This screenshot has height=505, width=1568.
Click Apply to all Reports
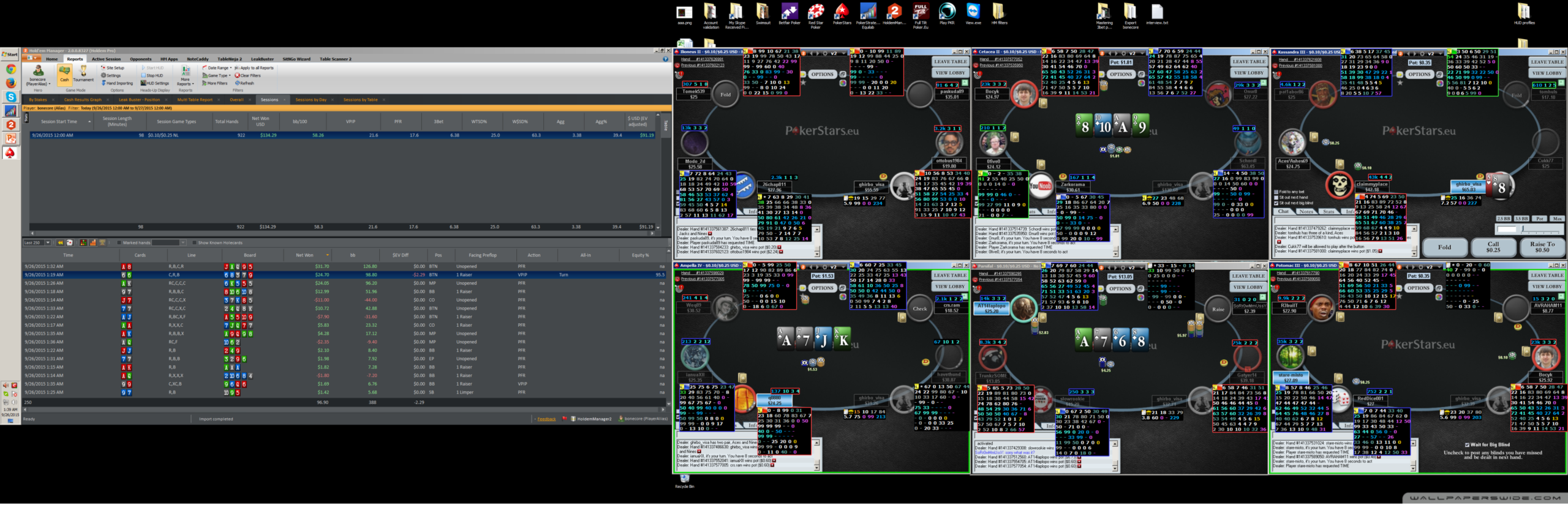click(254, 68)
